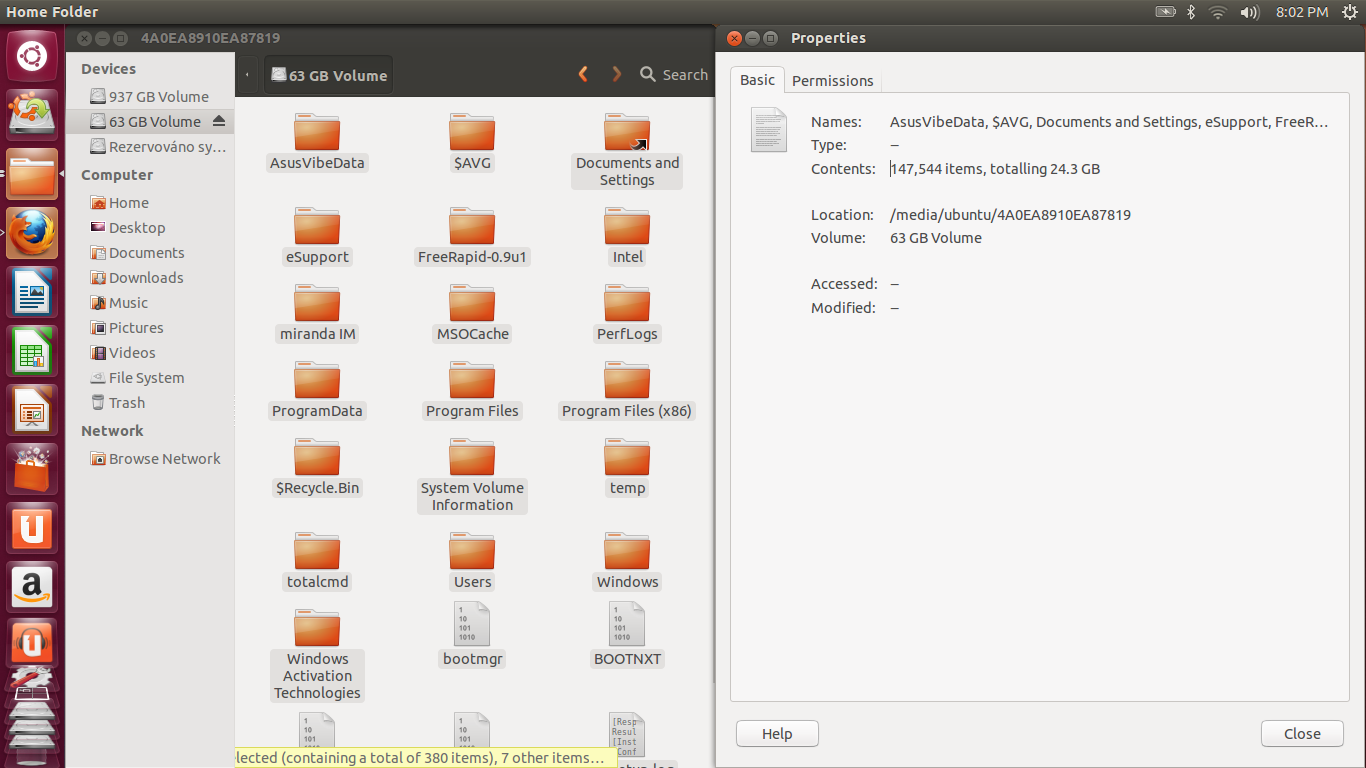The height and width of the screenshot is (768, 1366).
Task: Open the Bluetooth indicator menu
Action: click(x=1191, y=12)
